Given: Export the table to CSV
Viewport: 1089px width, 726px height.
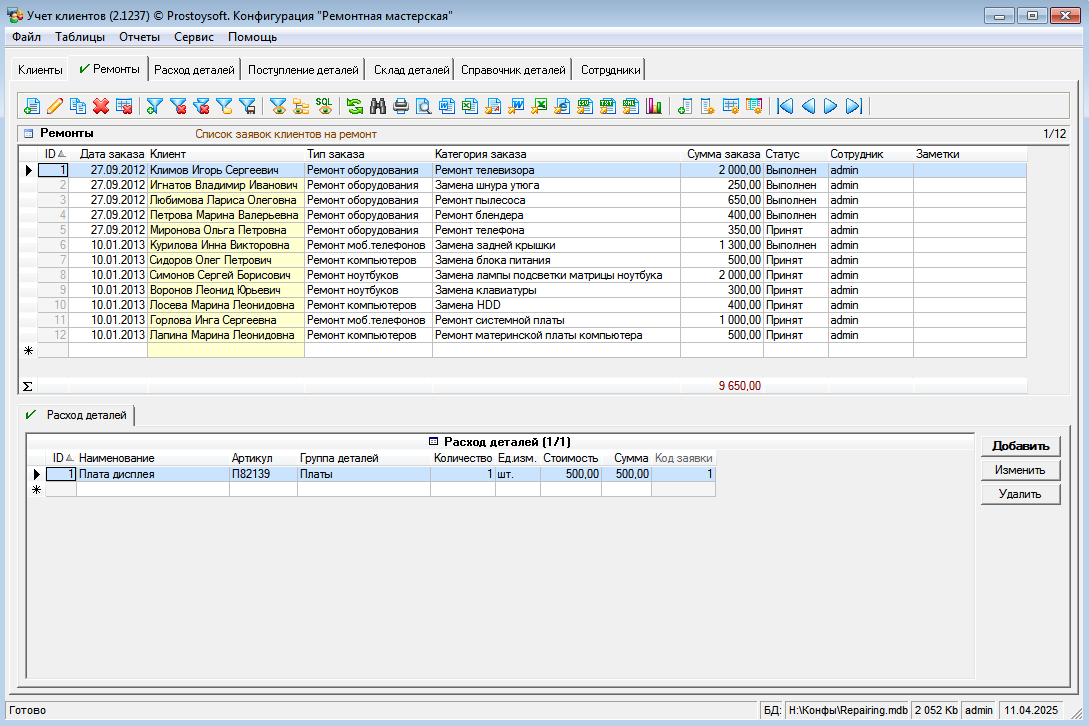Looking at the screenshot, I should pos(585,106).
